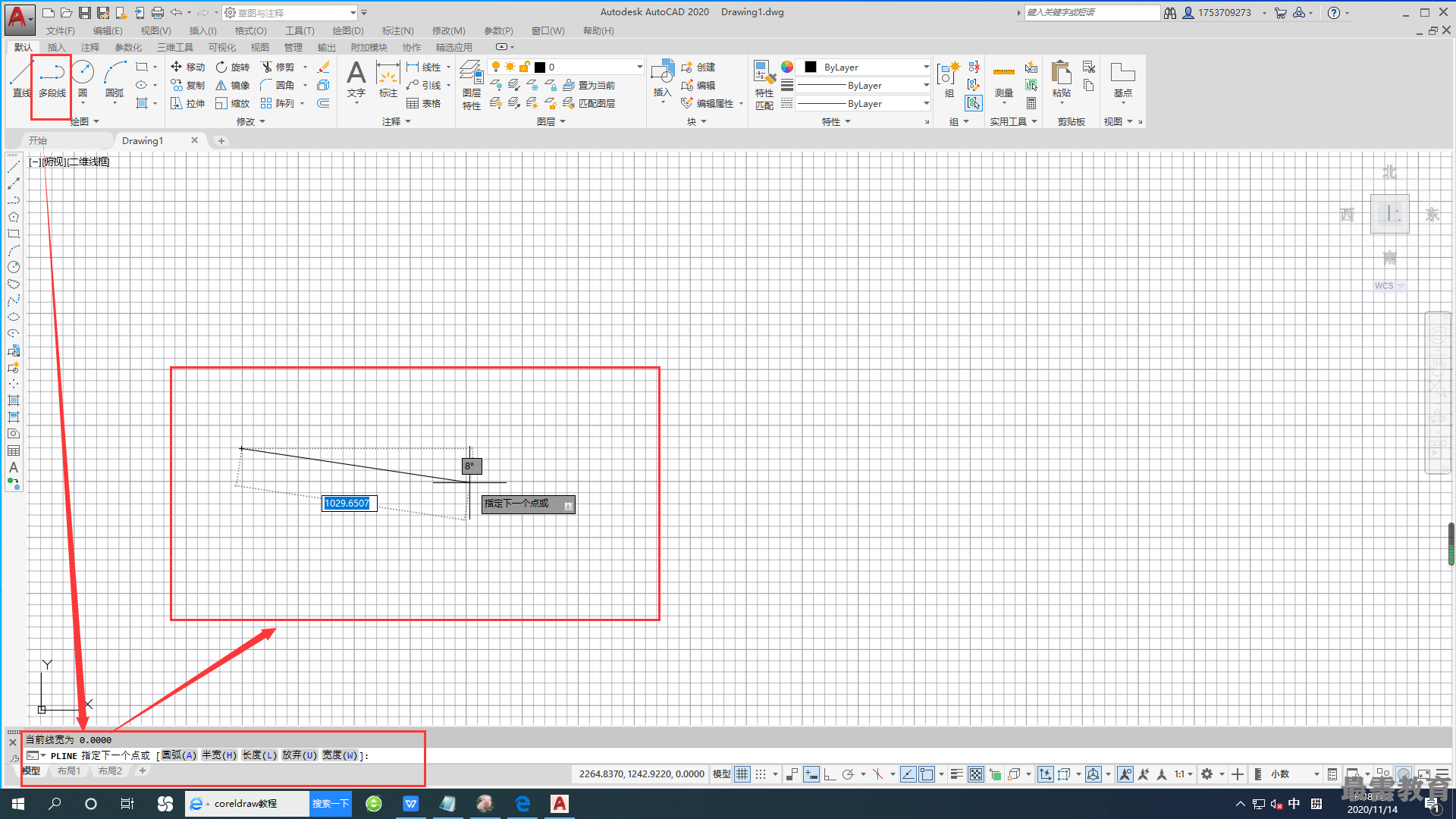Open the Text (文字) tool
1456x819 pixels.
pos(356,80)
